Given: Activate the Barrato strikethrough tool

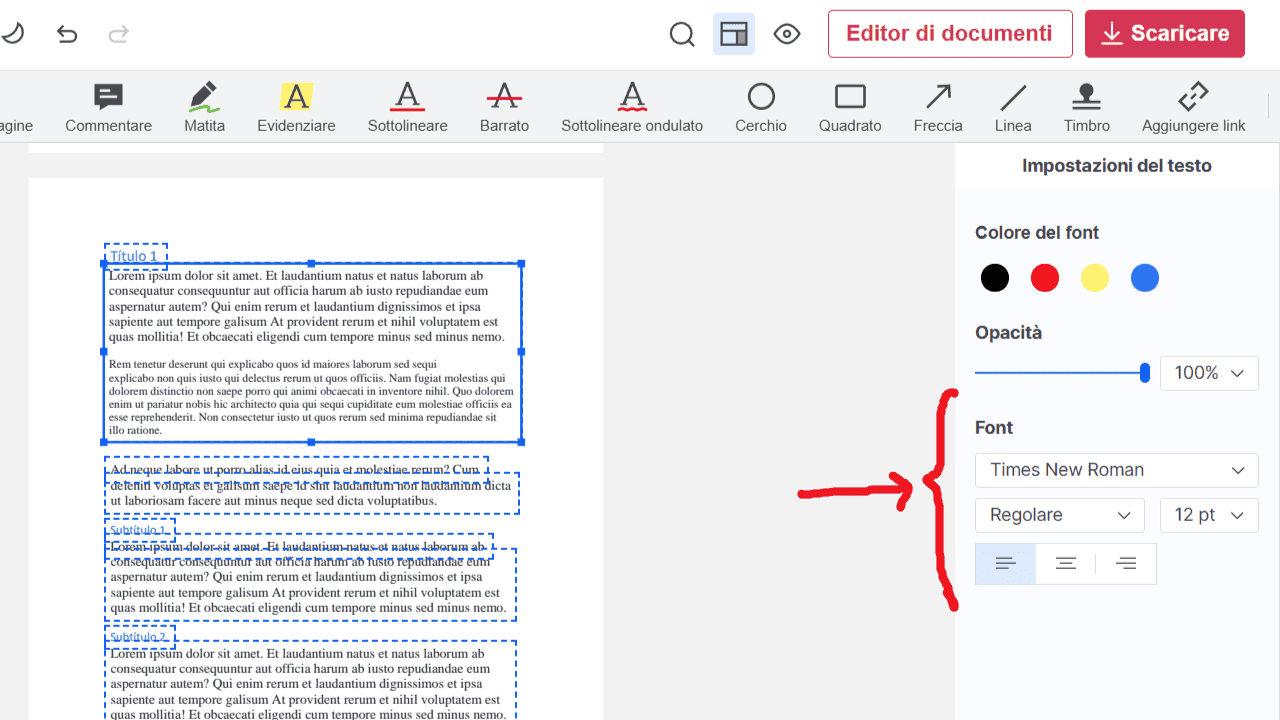Looking at the screenshot, I should pyautogui.click(x=504, y=108).
